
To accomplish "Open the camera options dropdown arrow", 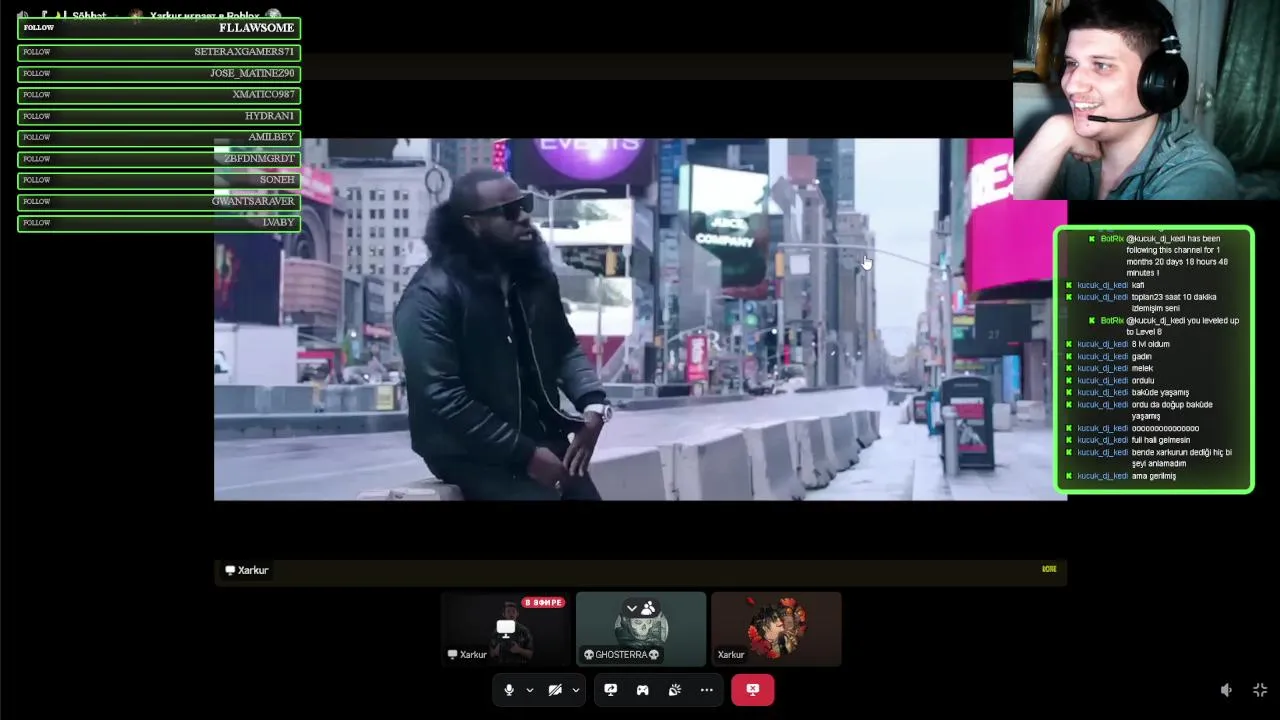I will pos(576,690).
